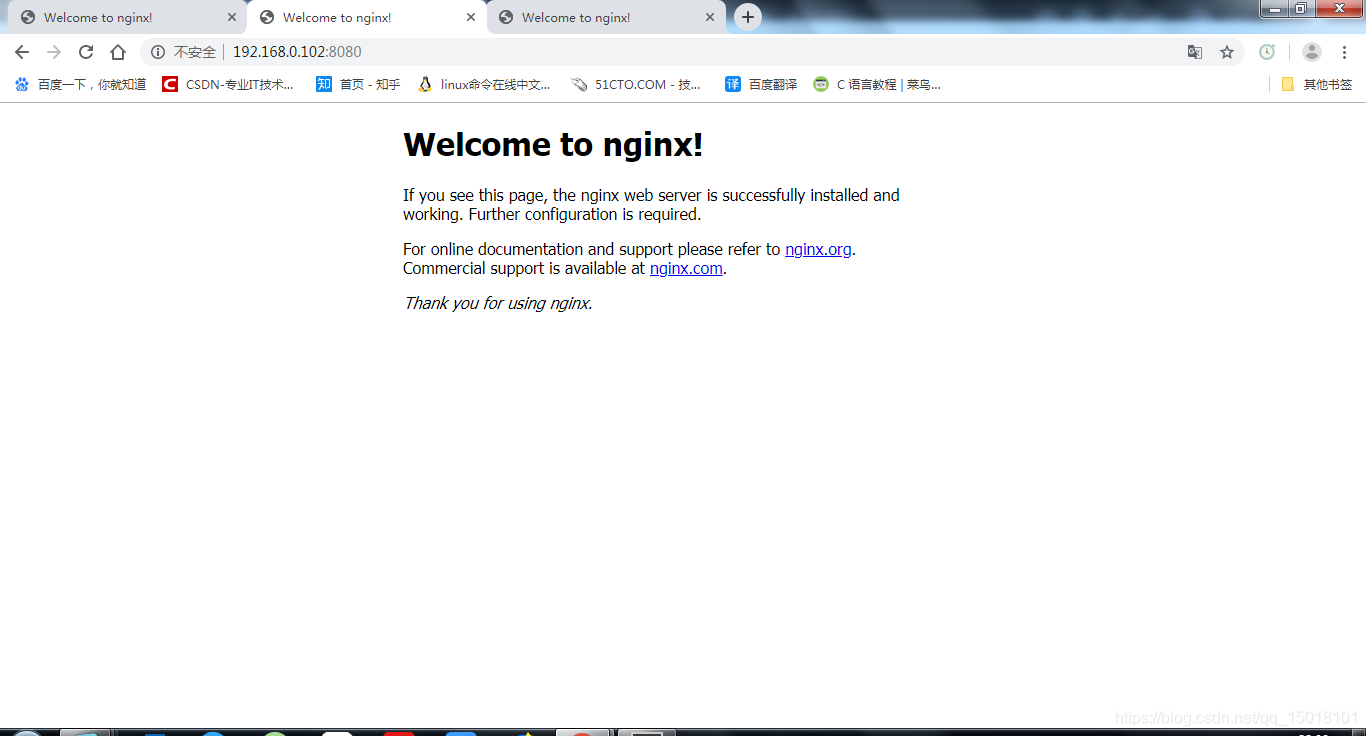The image size is (1366, 736).
Task: Open the CSDN bookmark
Action: (x=229, y=85)
